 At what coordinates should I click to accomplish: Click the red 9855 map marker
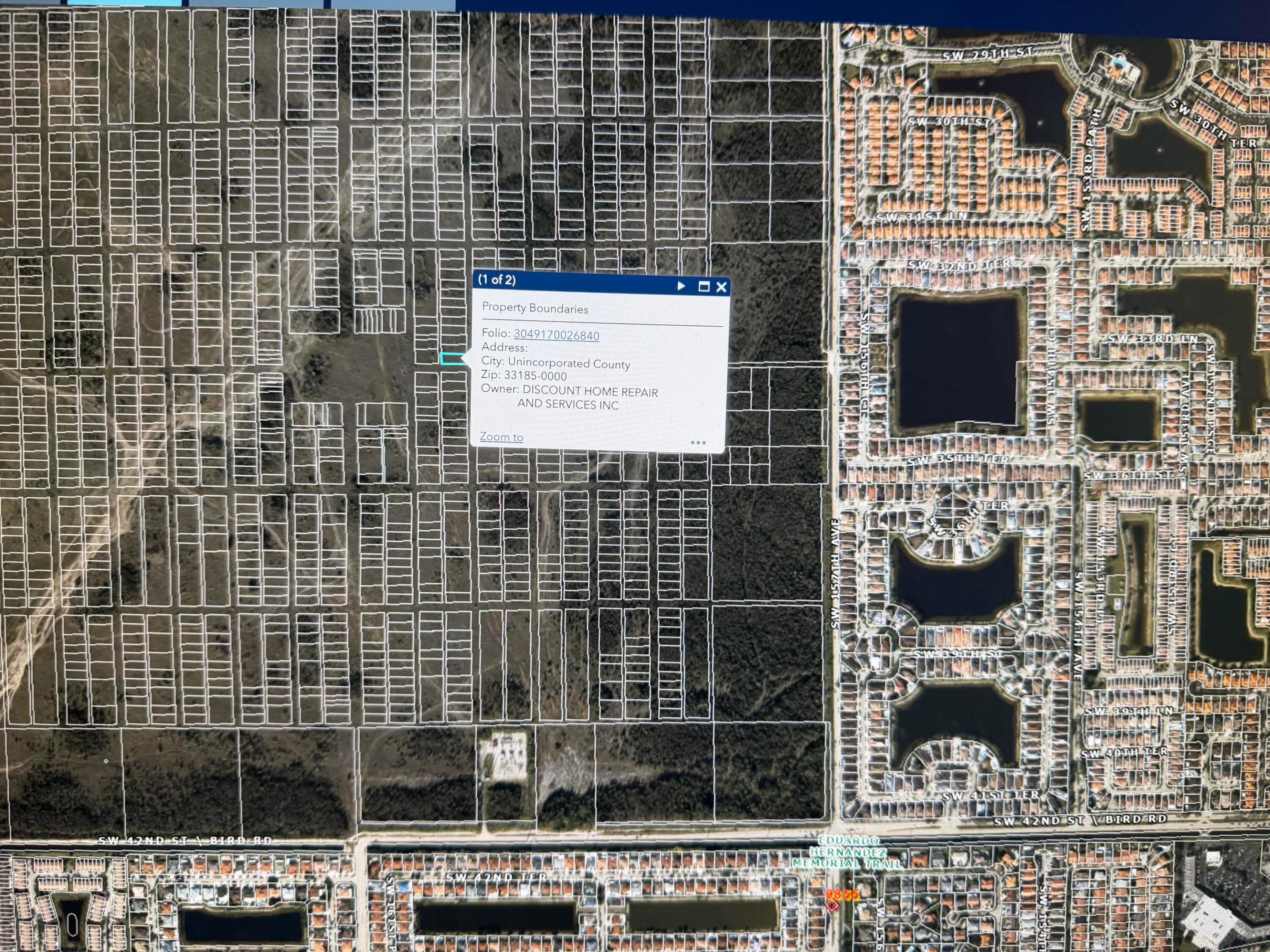[842, 895]
